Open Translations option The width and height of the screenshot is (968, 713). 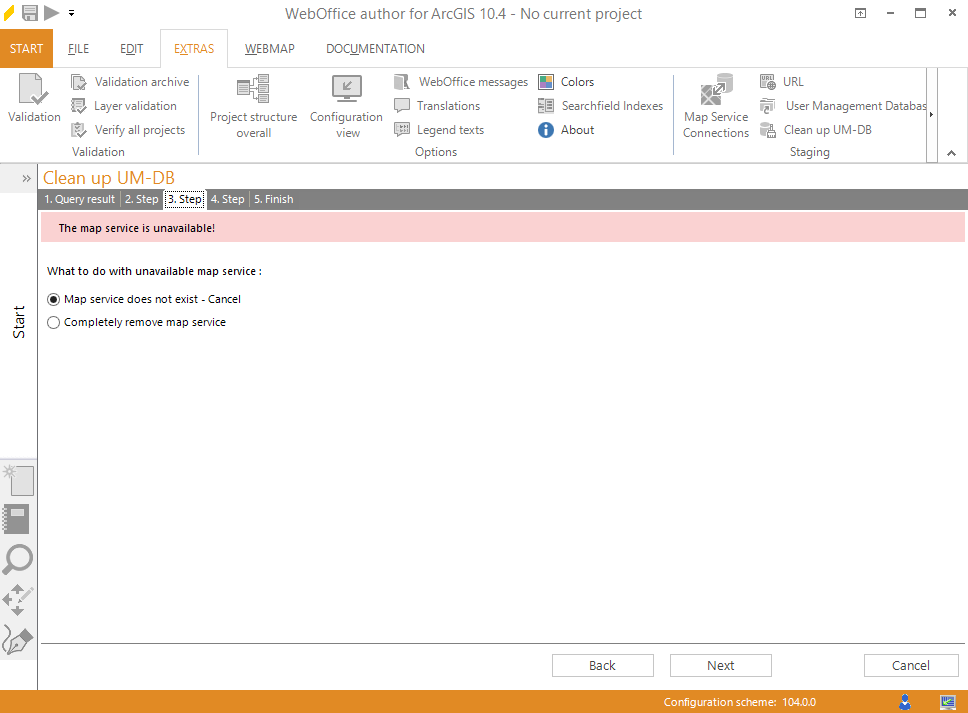[437, 106]
